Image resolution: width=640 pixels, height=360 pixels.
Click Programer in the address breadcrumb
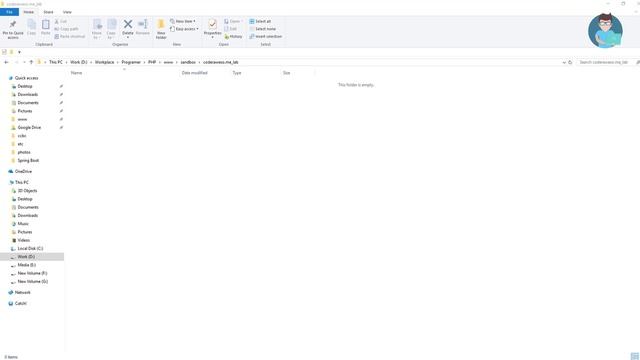click(x=131, y=62)
